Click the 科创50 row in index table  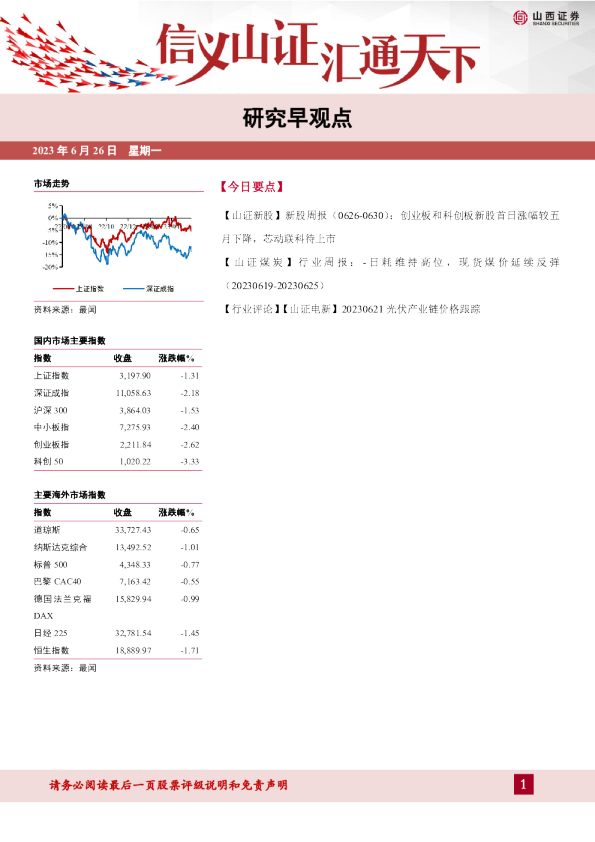(x=117, y=462)
